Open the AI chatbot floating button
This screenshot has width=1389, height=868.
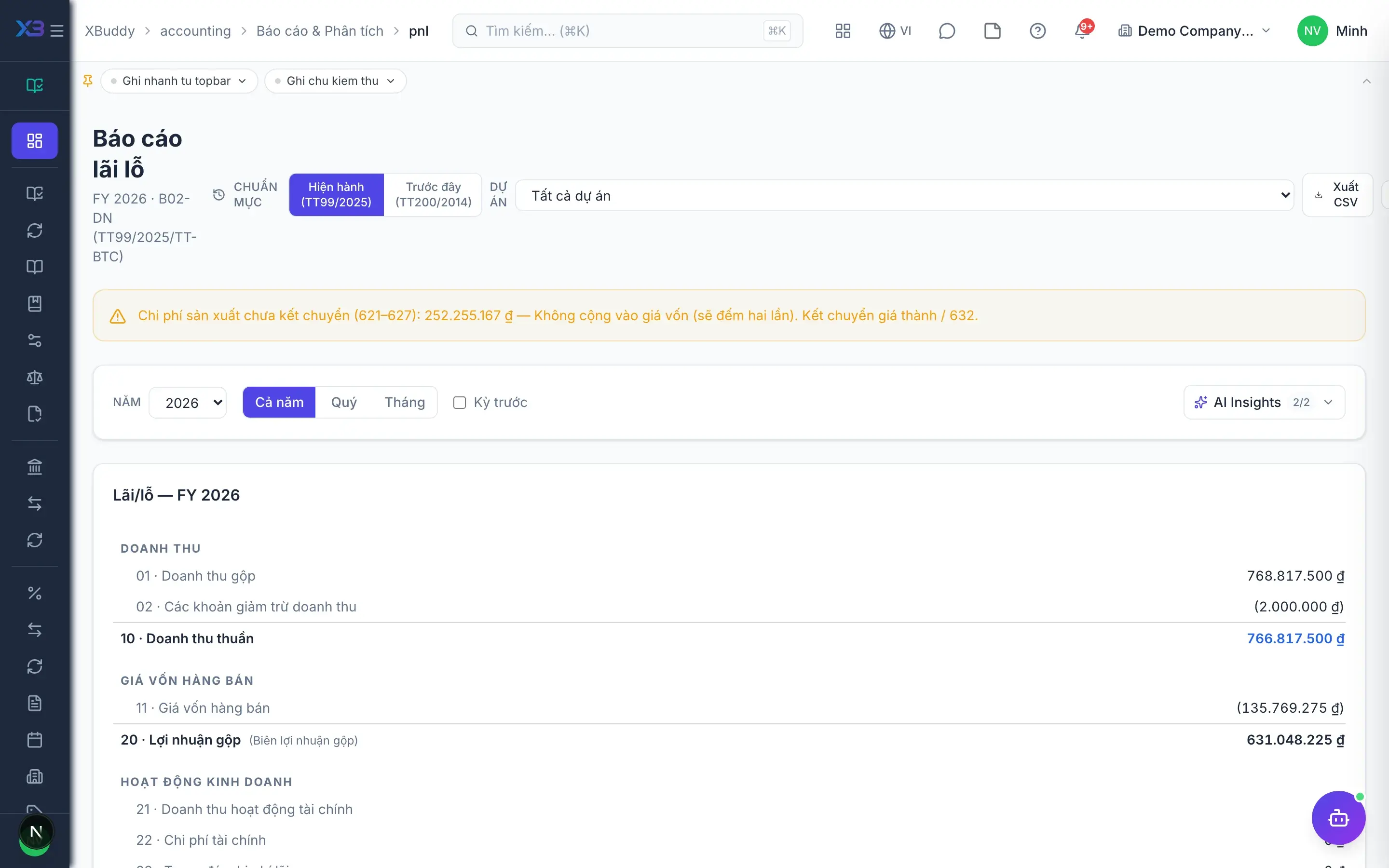click(x=1338, y=817)
